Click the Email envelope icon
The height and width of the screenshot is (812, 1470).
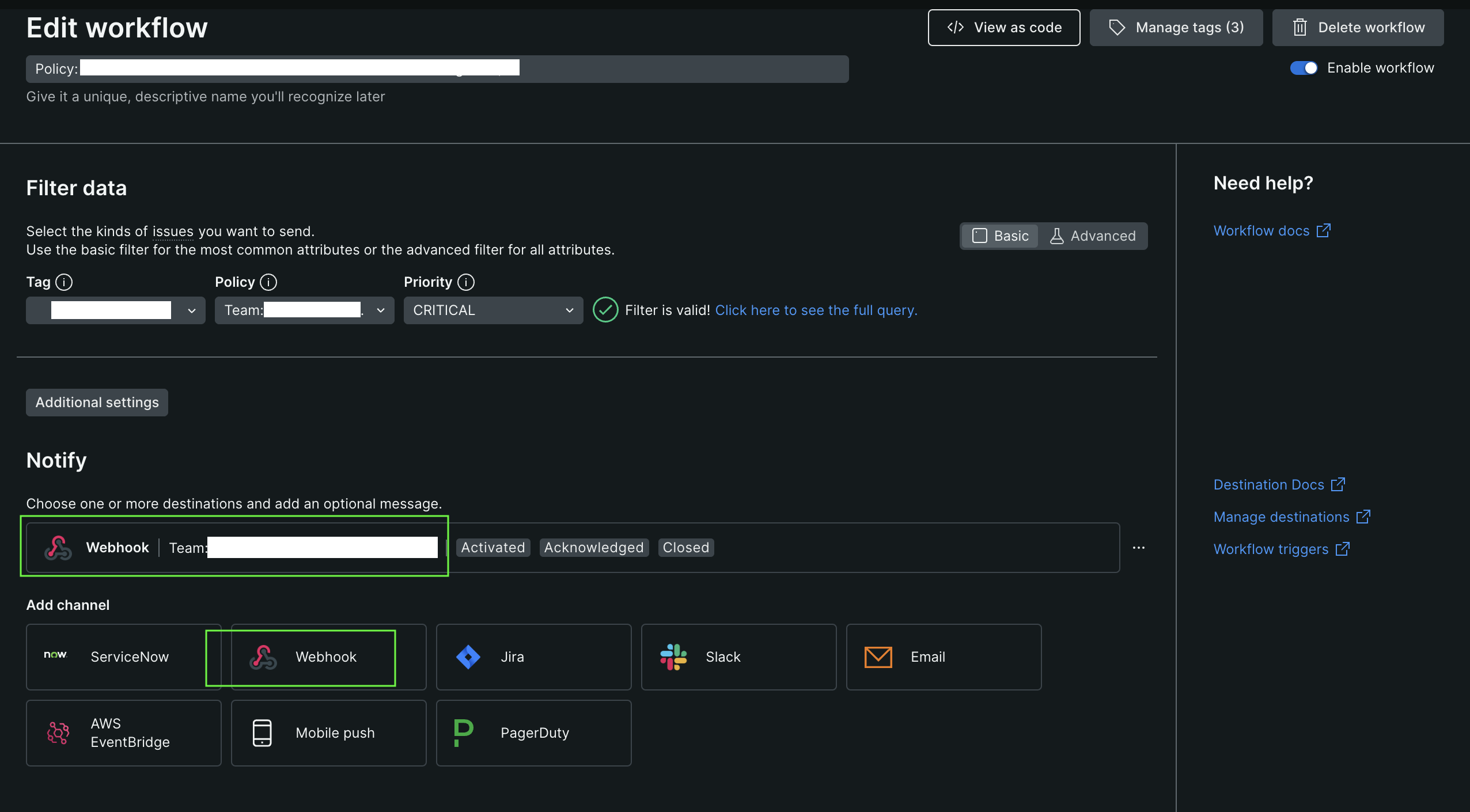pyautogui.click(x=878, y=657)
